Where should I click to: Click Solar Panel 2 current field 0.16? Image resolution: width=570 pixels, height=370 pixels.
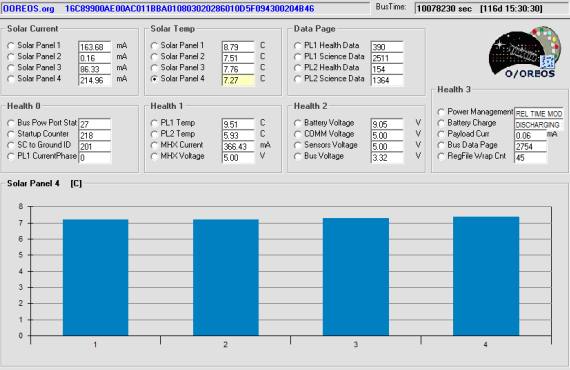[x=95, y=58]
